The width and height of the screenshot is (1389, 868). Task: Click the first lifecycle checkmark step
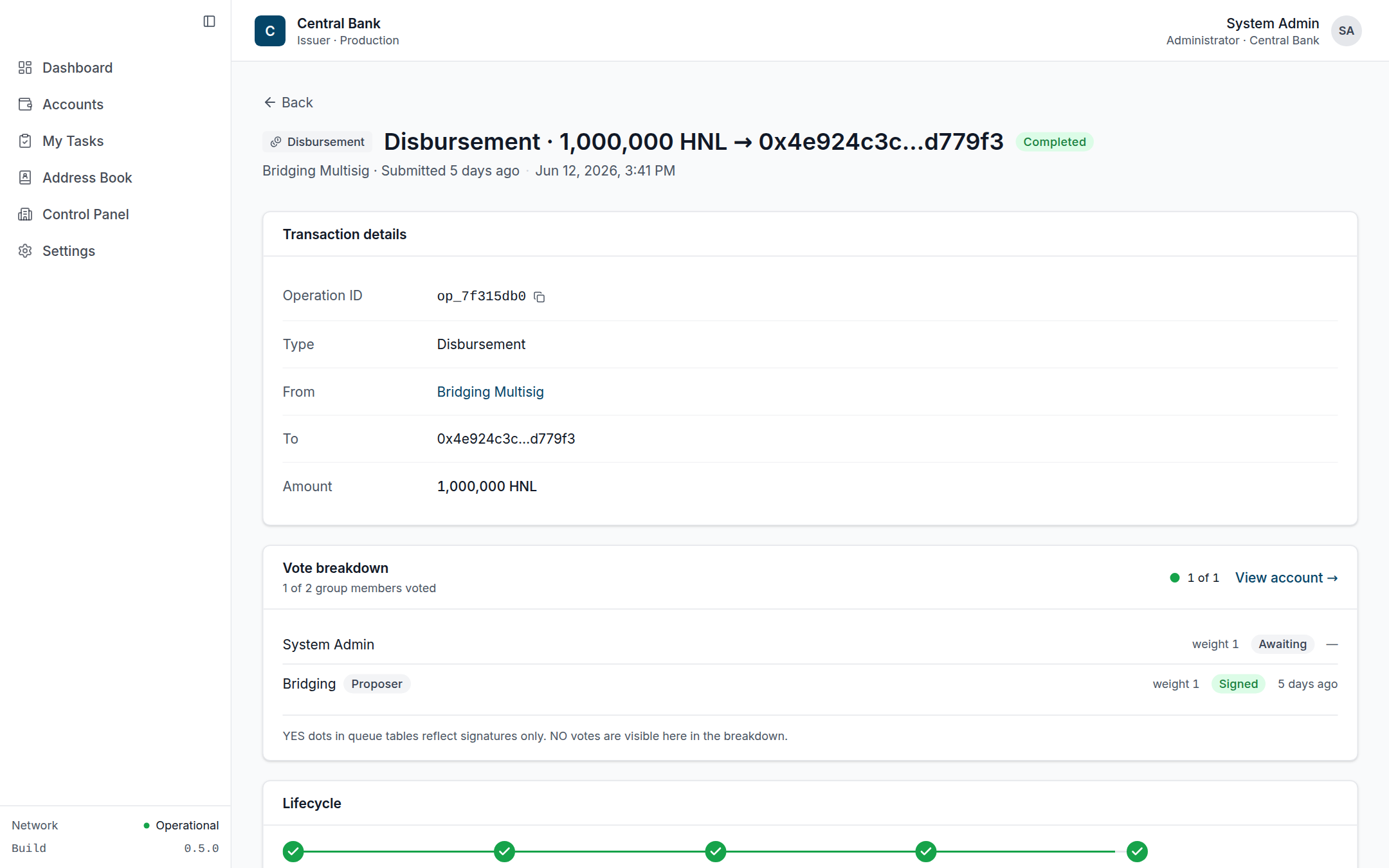tap(293, 851)
